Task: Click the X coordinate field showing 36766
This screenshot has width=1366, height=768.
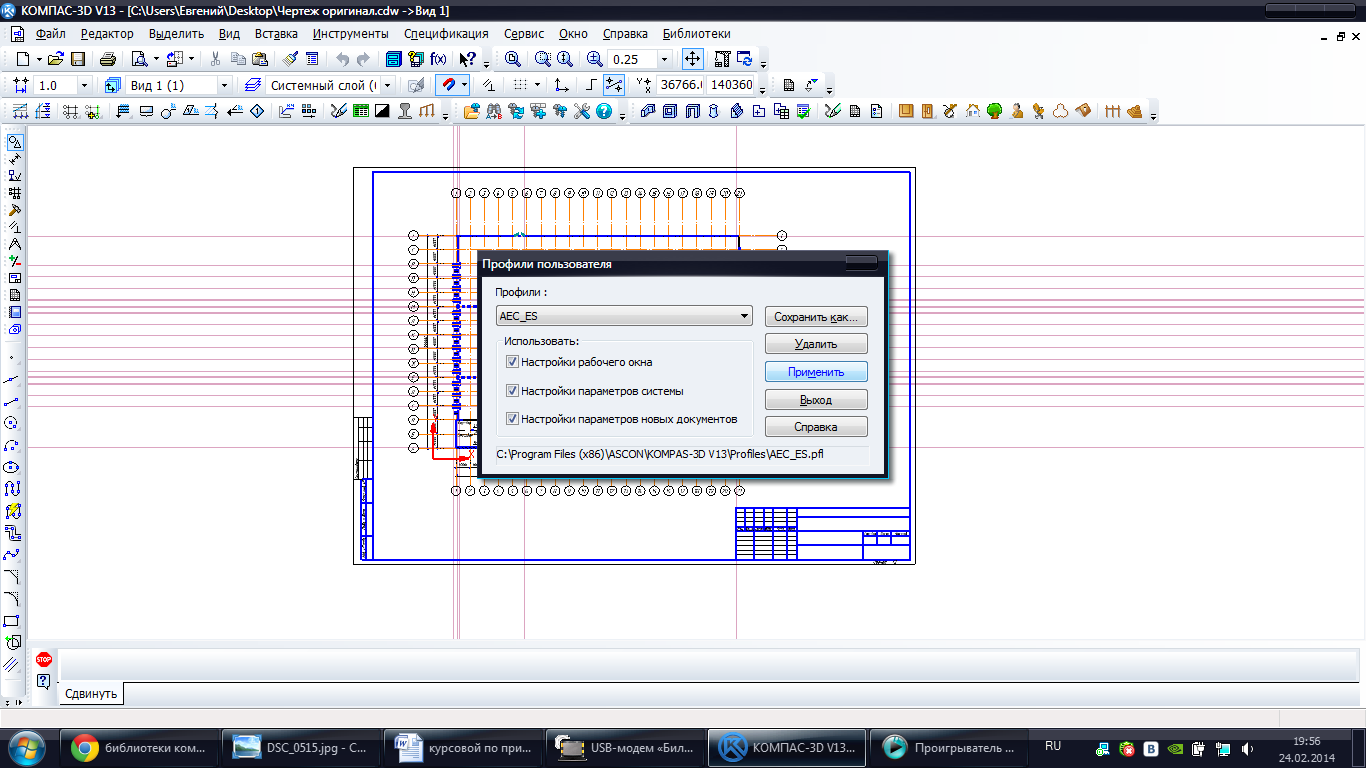Action: click(680, 85)
